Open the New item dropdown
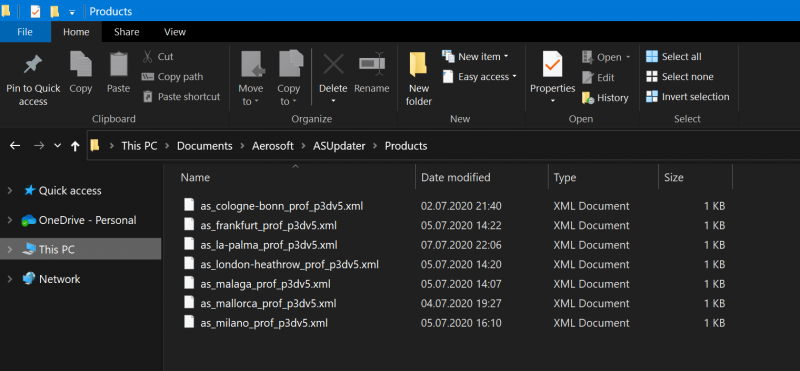 click(506, 57)
